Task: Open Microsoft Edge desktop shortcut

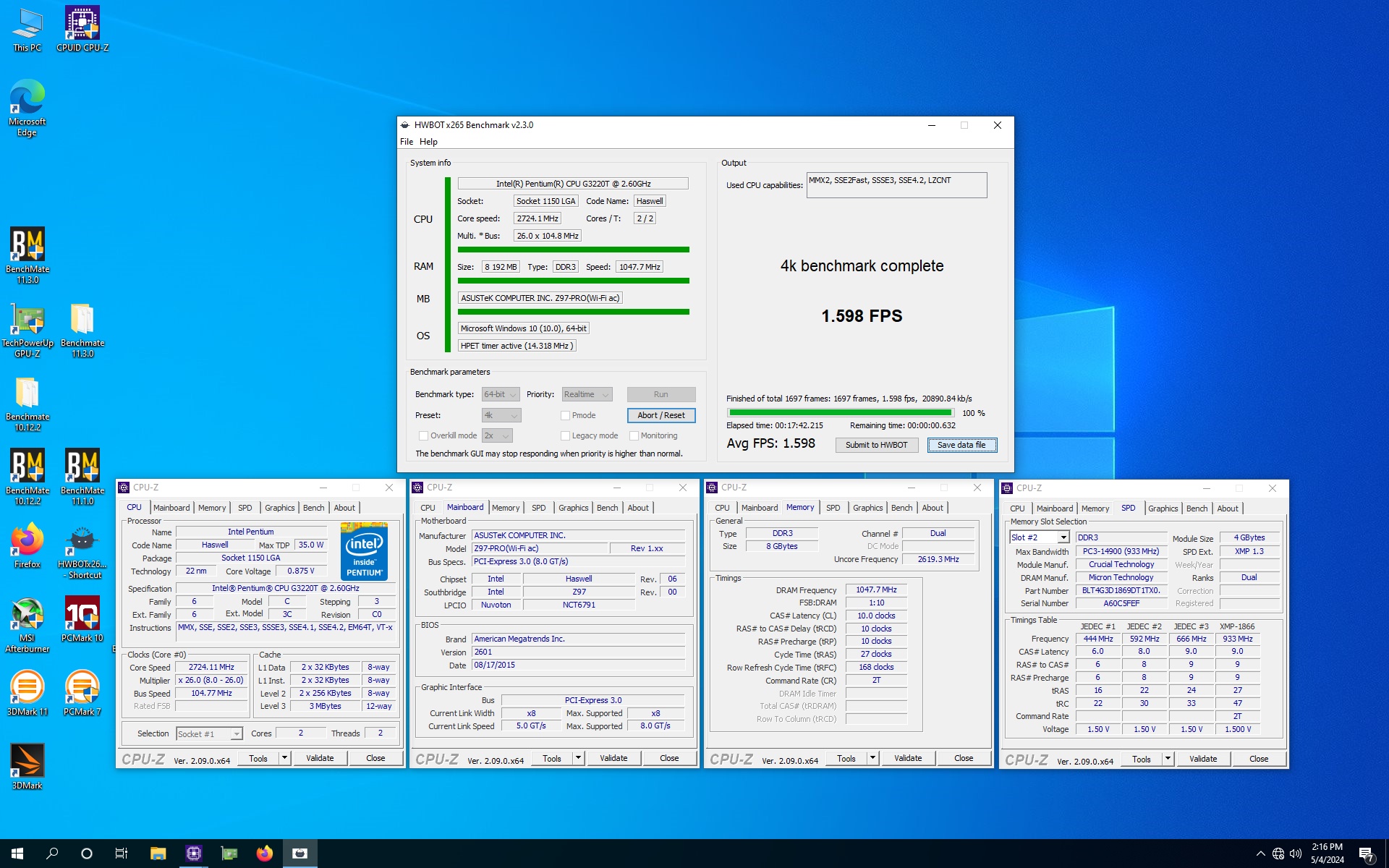Action: [27, 108]
